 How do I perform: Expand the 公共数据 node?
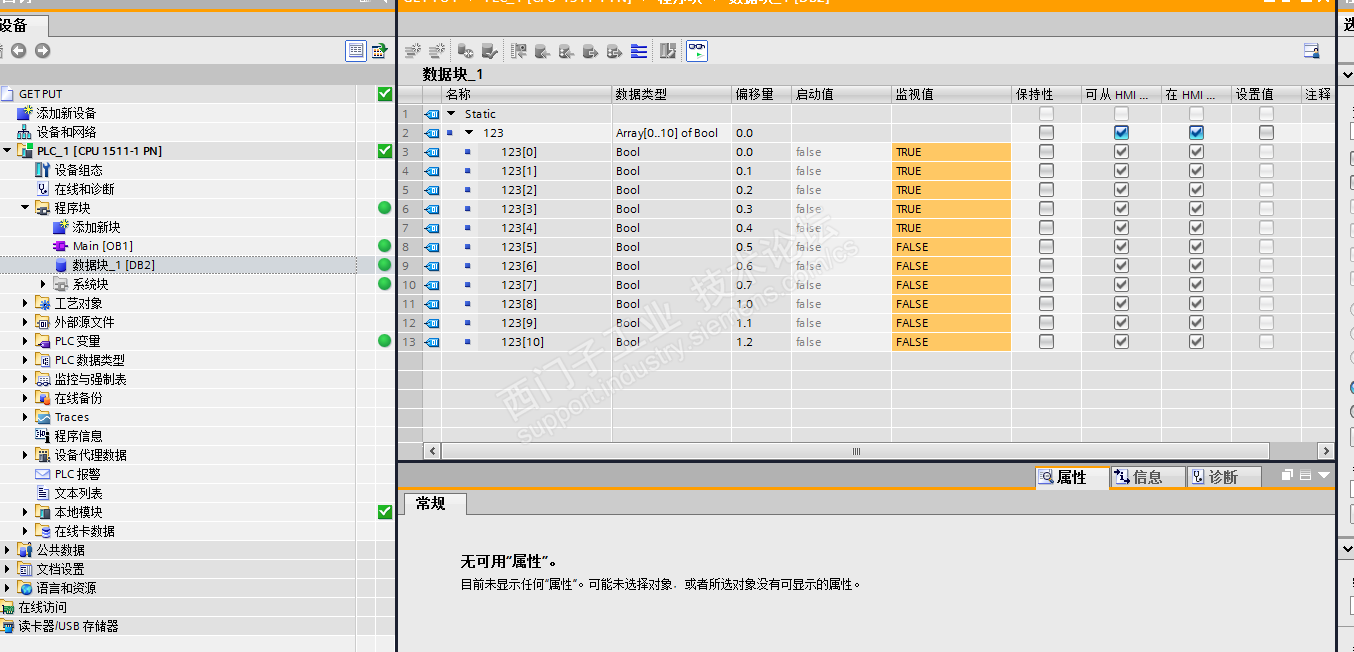[7, 550]
